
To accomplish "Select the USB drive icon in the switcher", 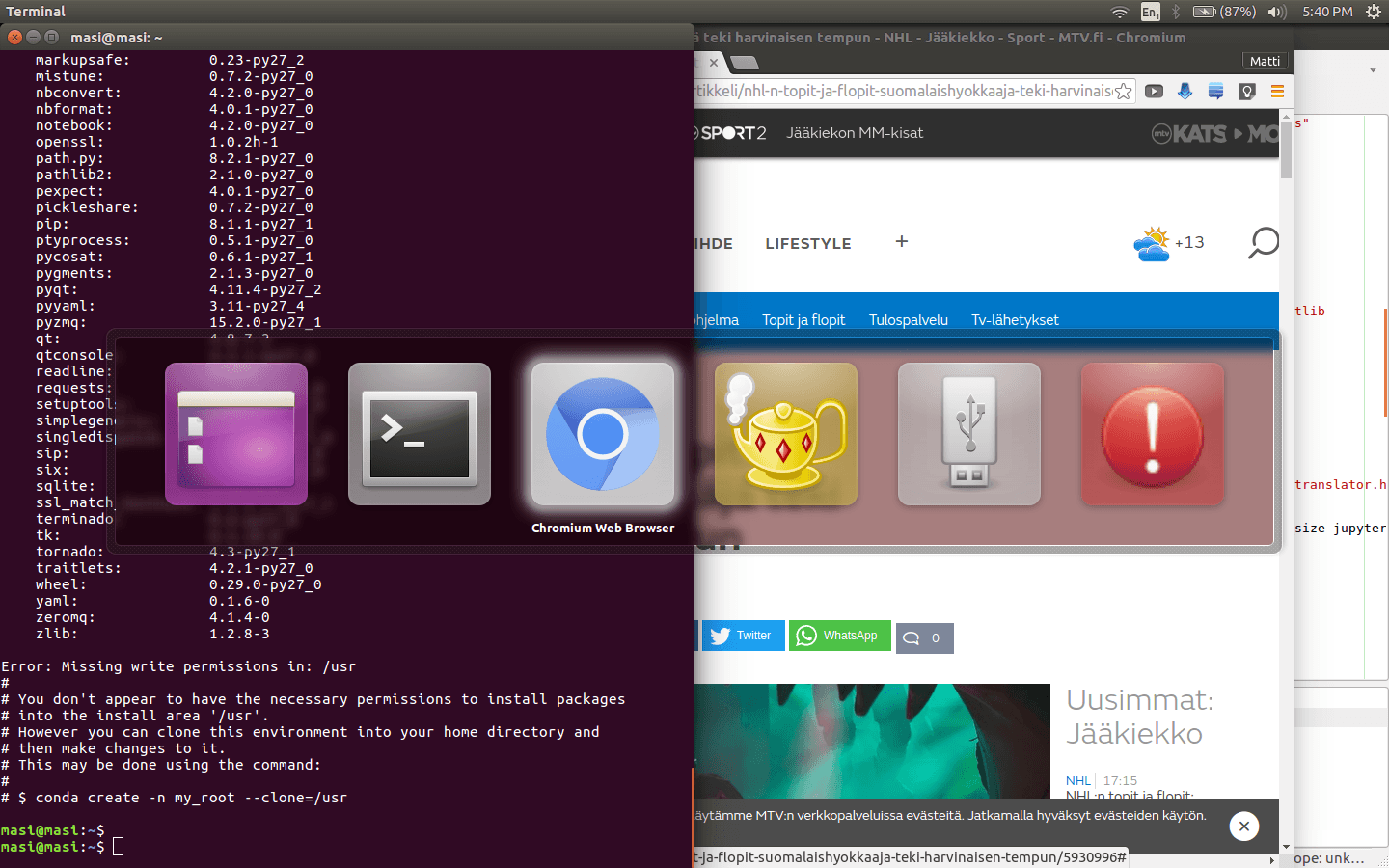I will coord(969,434).
